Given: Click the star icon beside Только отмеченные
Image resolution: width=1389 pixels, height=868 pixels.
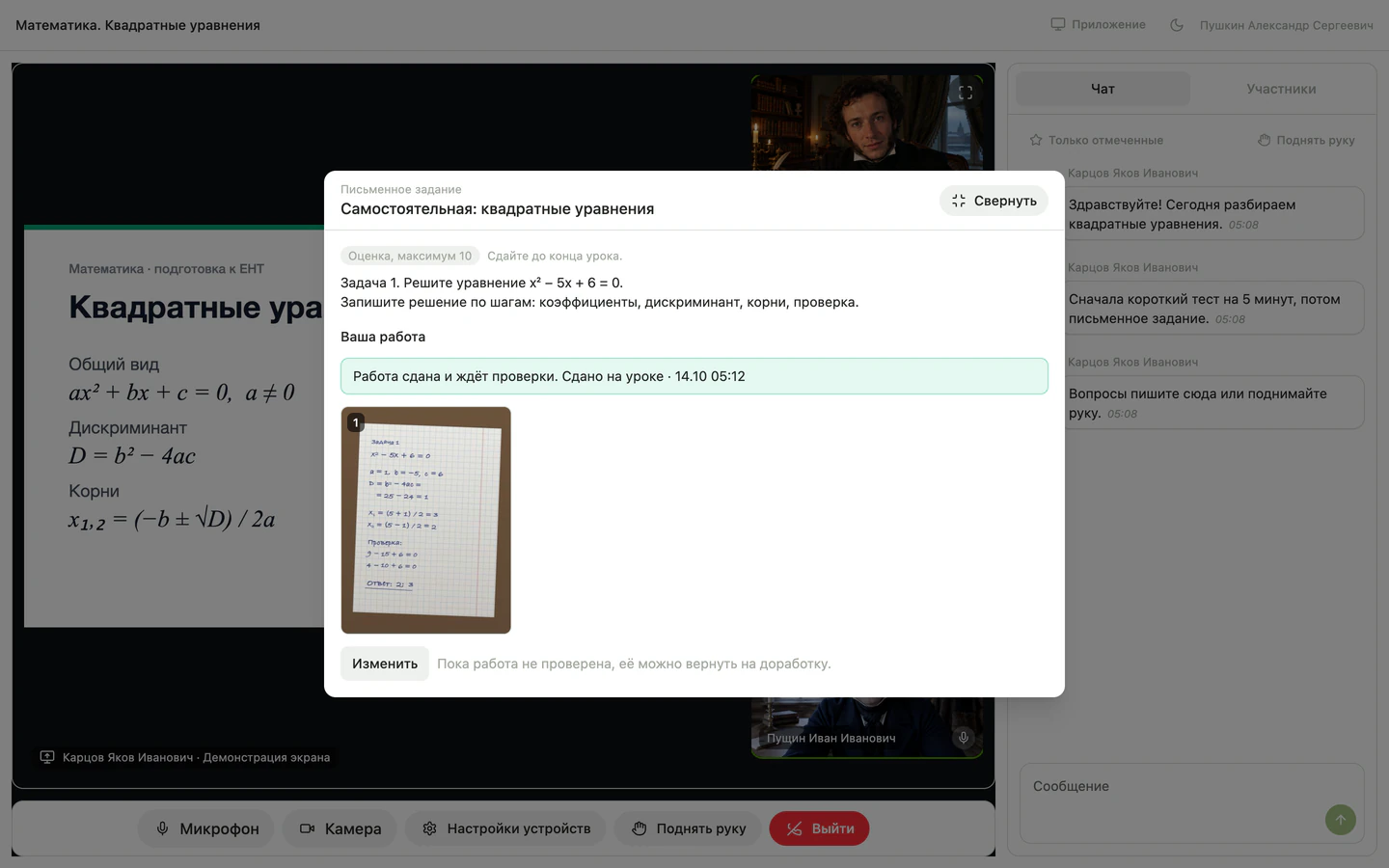Looking at the screenshot, I should pyautogui.click(x=1036, y=140).
